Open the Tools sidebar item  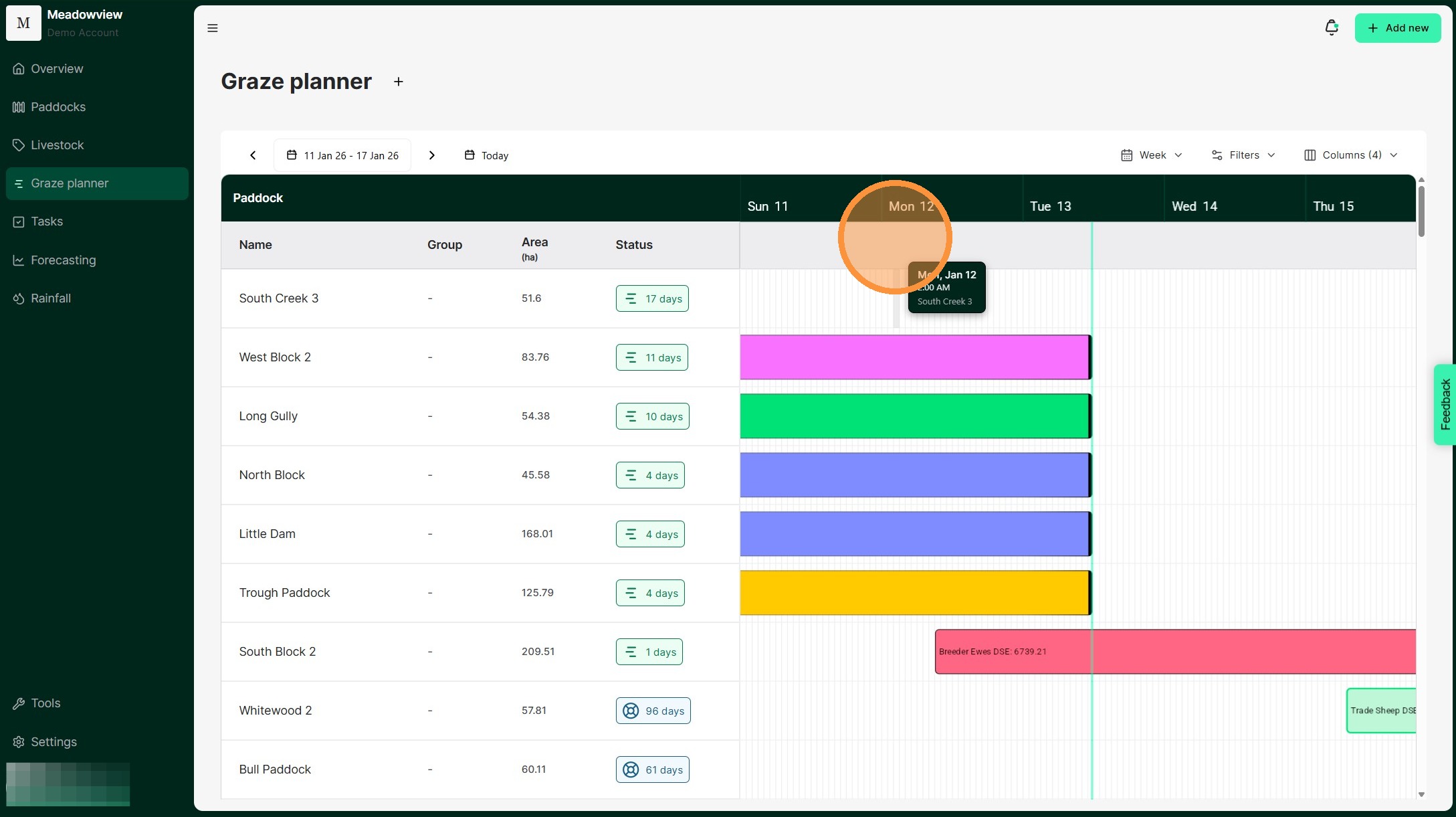tap(45, 703)
